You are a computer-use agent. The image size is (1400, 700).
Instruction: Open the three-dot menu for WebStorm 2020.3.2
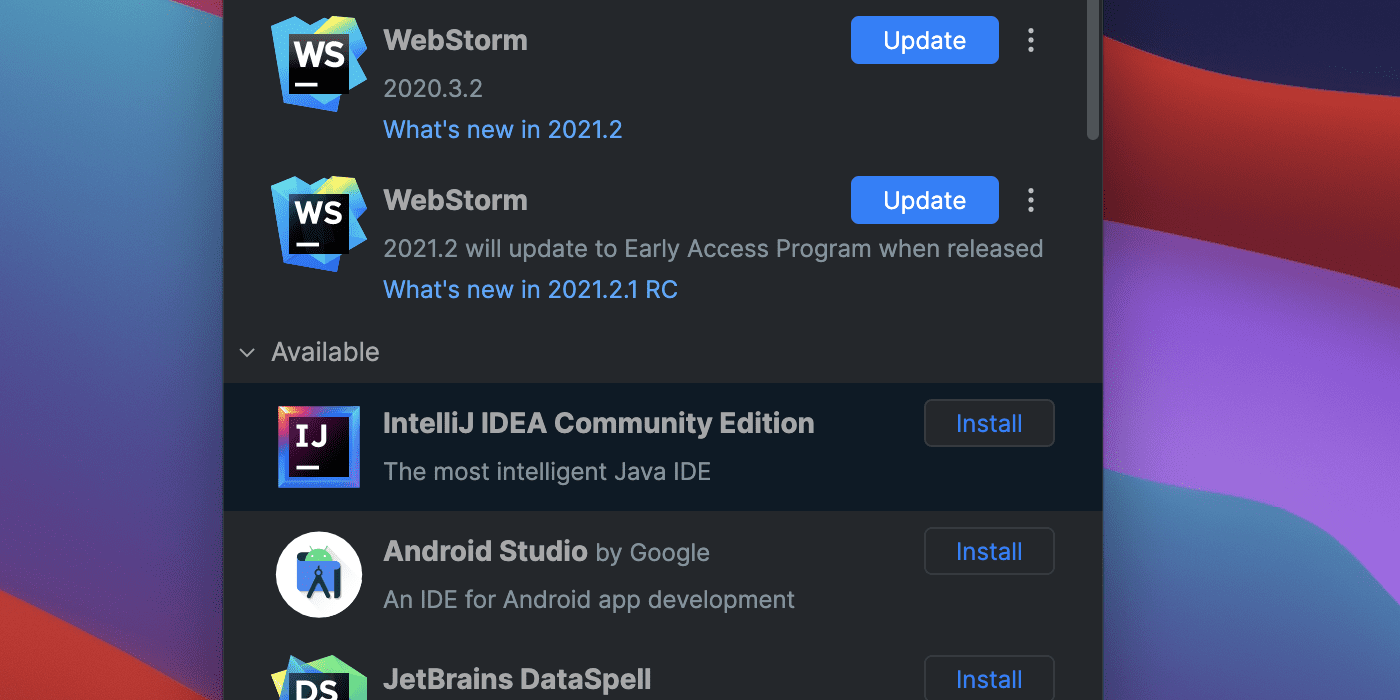click(x=1031, y=41)
